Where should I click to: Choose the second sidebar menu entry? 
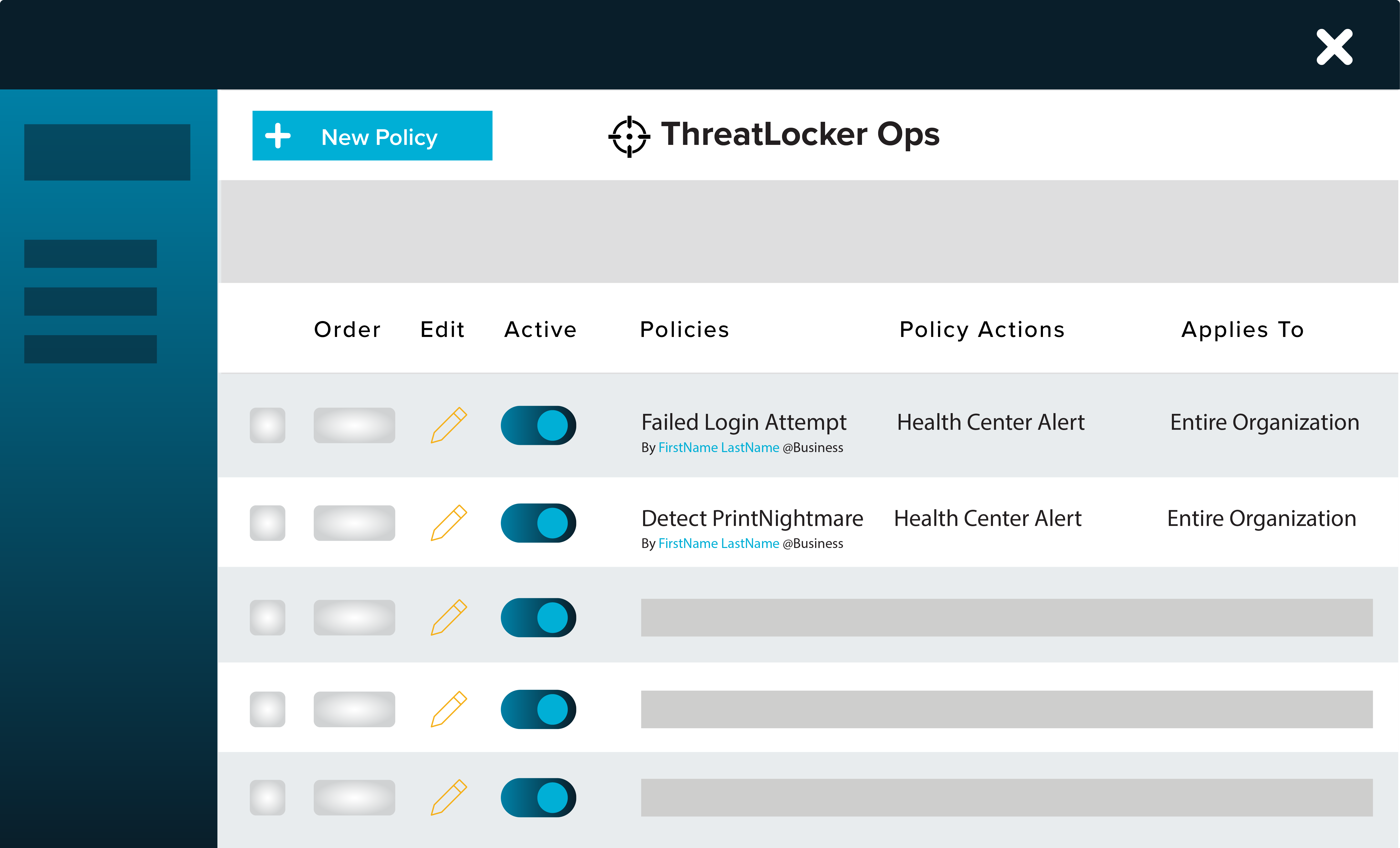[90, 254]
